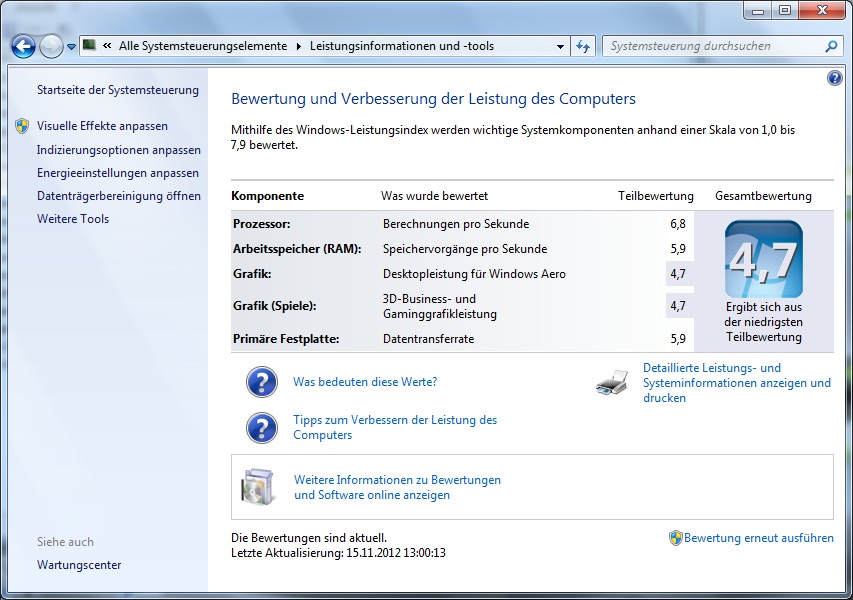The height and width of the screenshot is (600, 853).
Task: Click the software box icon
Action: (x=257, y=487)
